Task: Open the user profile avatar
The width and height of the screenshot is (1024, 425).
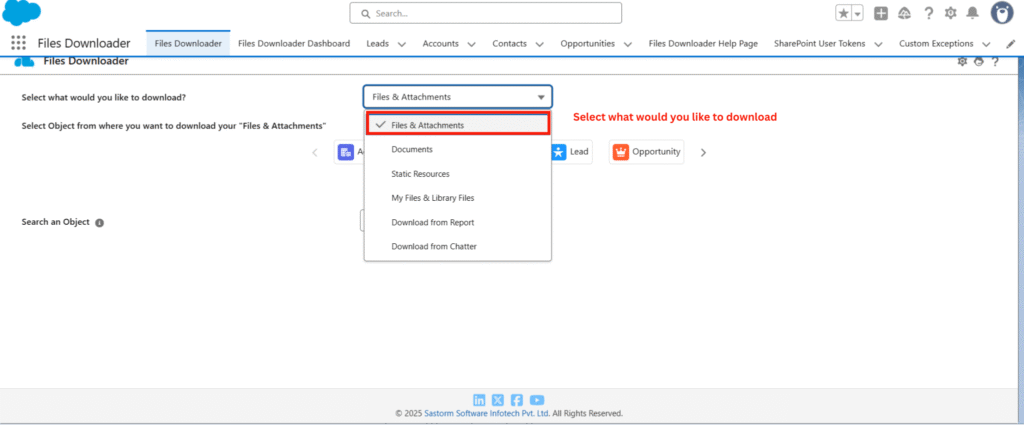Action: 1002,12
